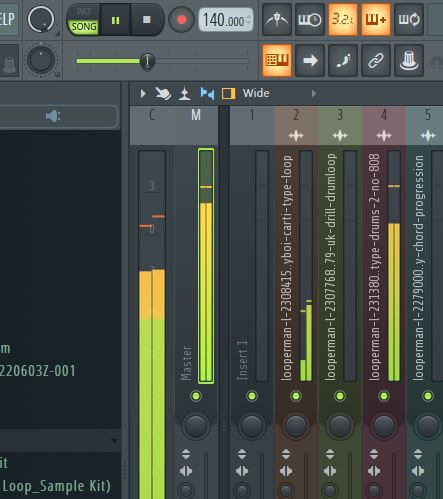Click the 140.000 tempo field
Viewport: 443px width, 499px height.
226,20
